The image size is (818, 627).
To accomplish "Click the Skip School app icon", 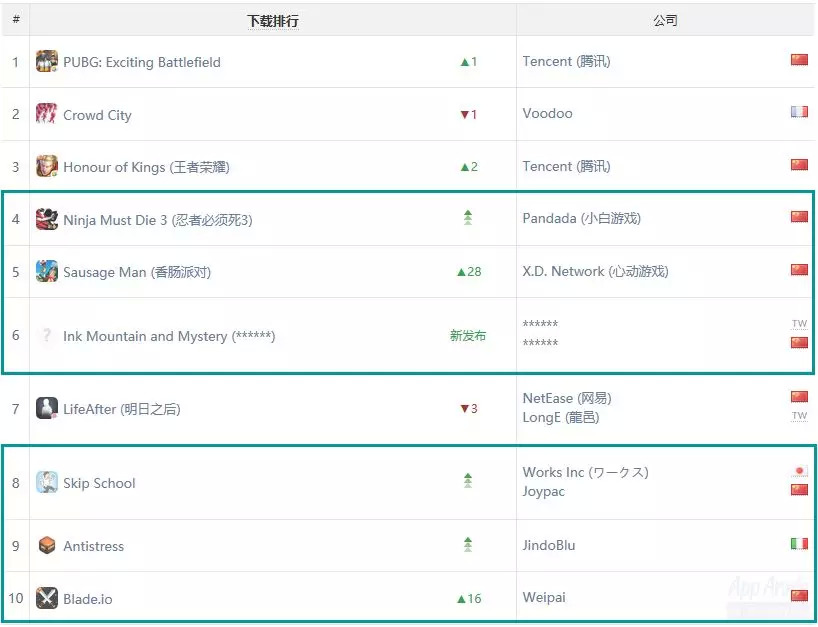I will [47, 483].
